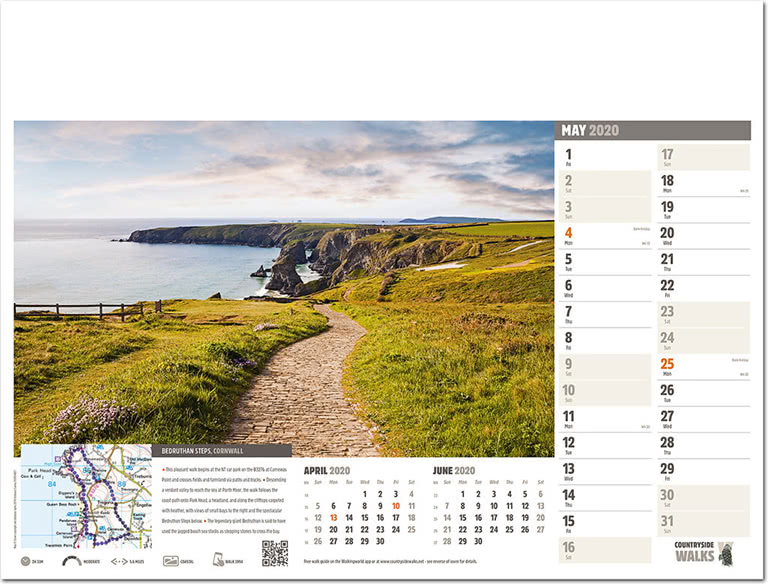Image resolution: width=768 pixels, height=584 pixels.
Task: Select the orange bank holiday May 4
Action: tap(605, 236)
